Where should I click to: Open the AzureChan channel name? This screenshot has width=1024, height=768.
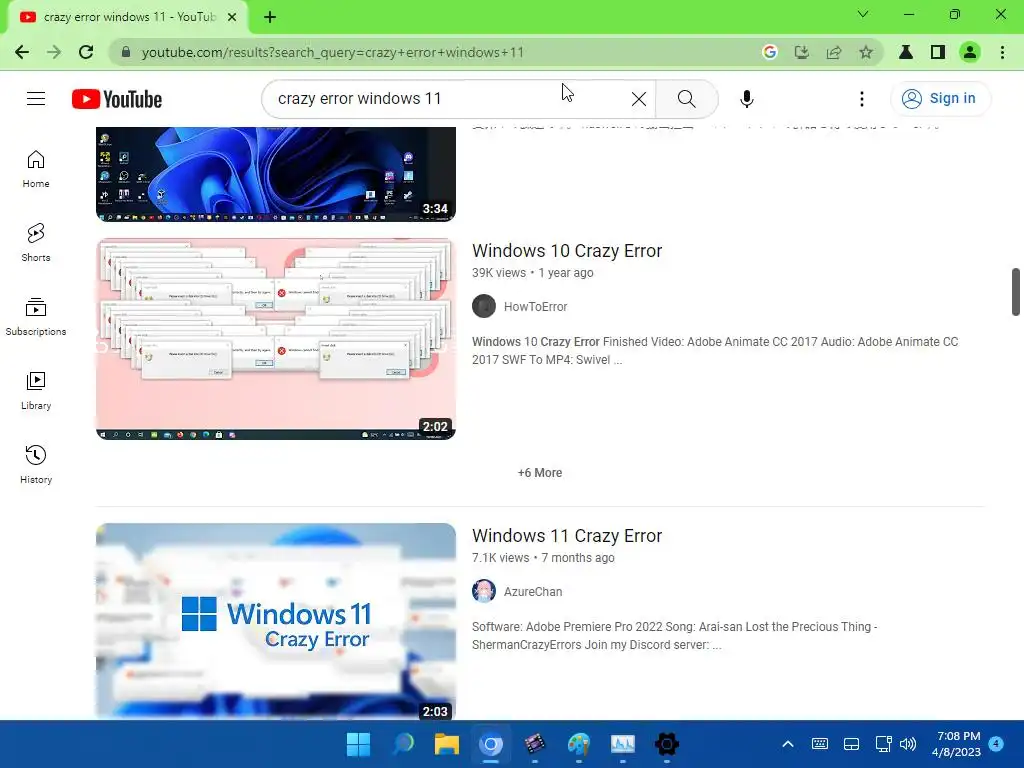tap(533, 592)
